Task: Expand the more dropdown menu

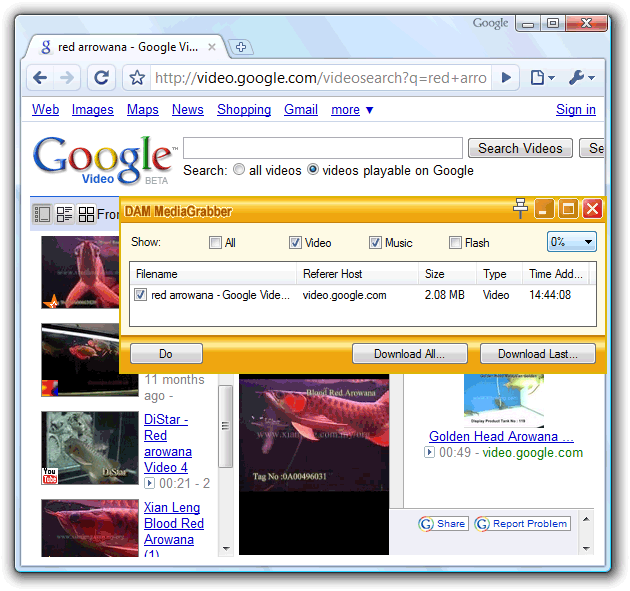Action: click(x=352, y=109)
